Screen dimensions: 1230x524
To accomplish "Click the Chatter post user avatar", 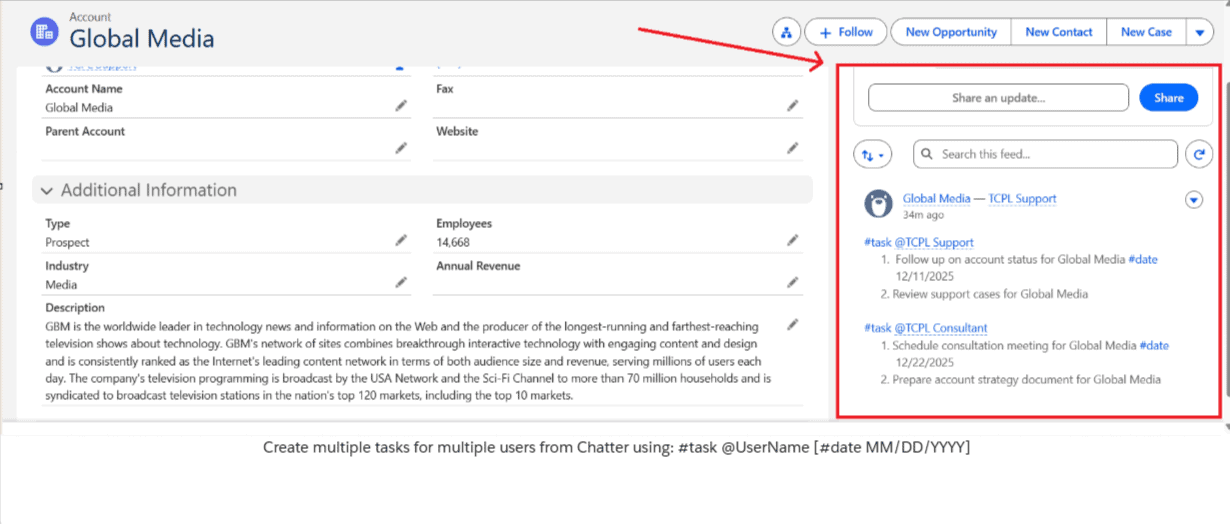I will click(878, 204).
